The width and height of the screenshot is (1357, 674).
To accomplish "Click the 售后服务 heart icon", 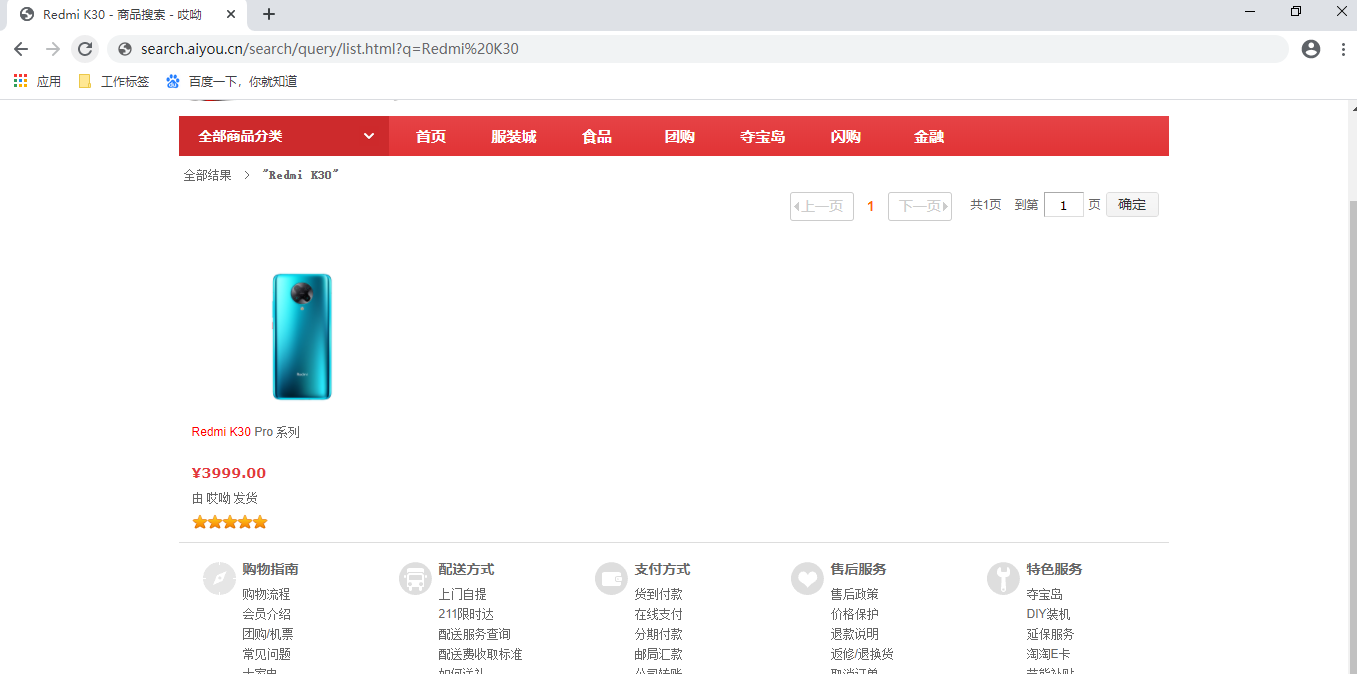I will (x=807, y=578).
